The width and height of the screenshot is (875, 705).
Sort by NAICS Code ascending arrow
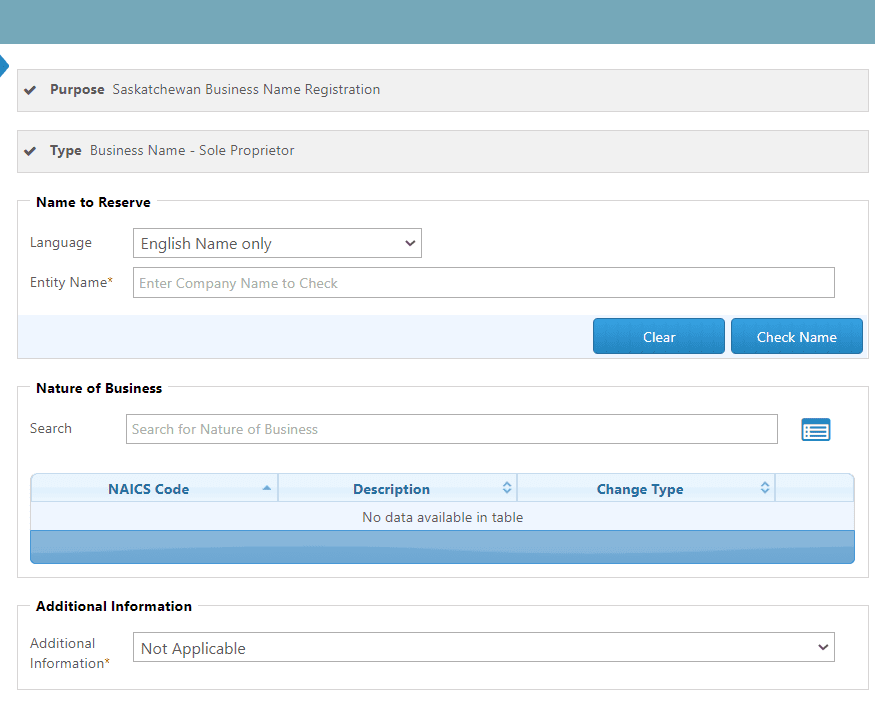click(267, 488)
